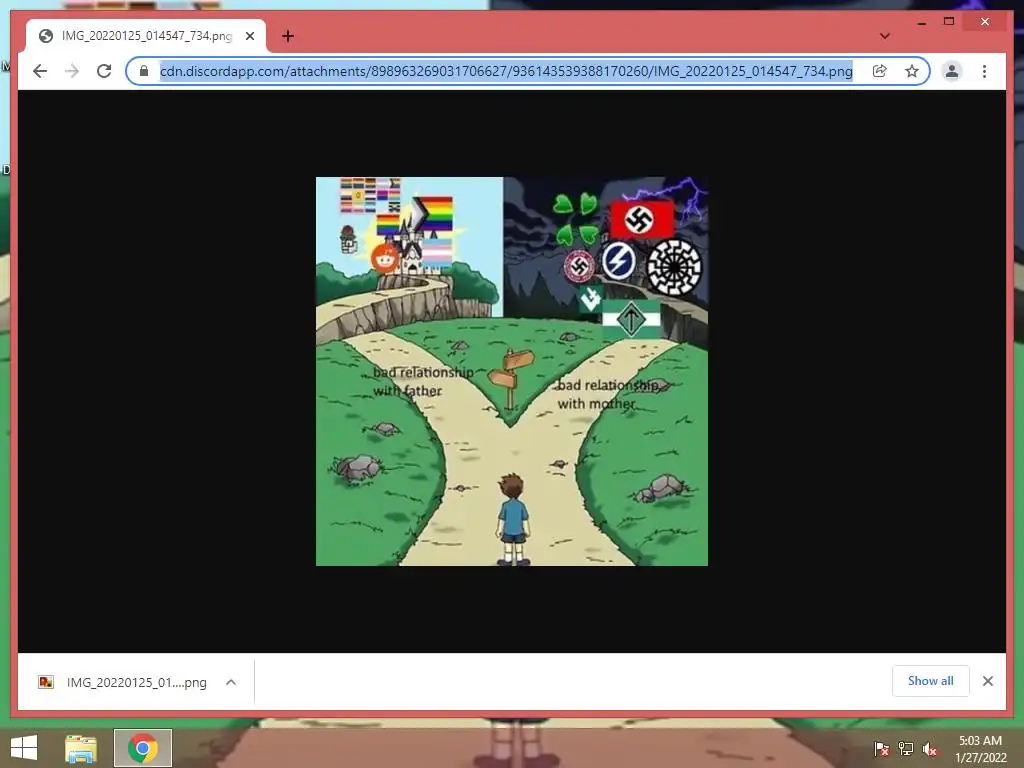The image size is (1024, 768).
Task: Open the tab search chevron
Action: 884,36
